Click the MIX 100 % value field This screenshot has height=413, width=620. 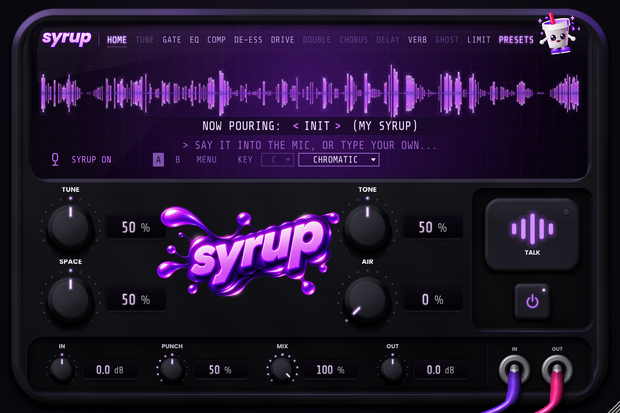pyautogui.click(x=331, y=370)
